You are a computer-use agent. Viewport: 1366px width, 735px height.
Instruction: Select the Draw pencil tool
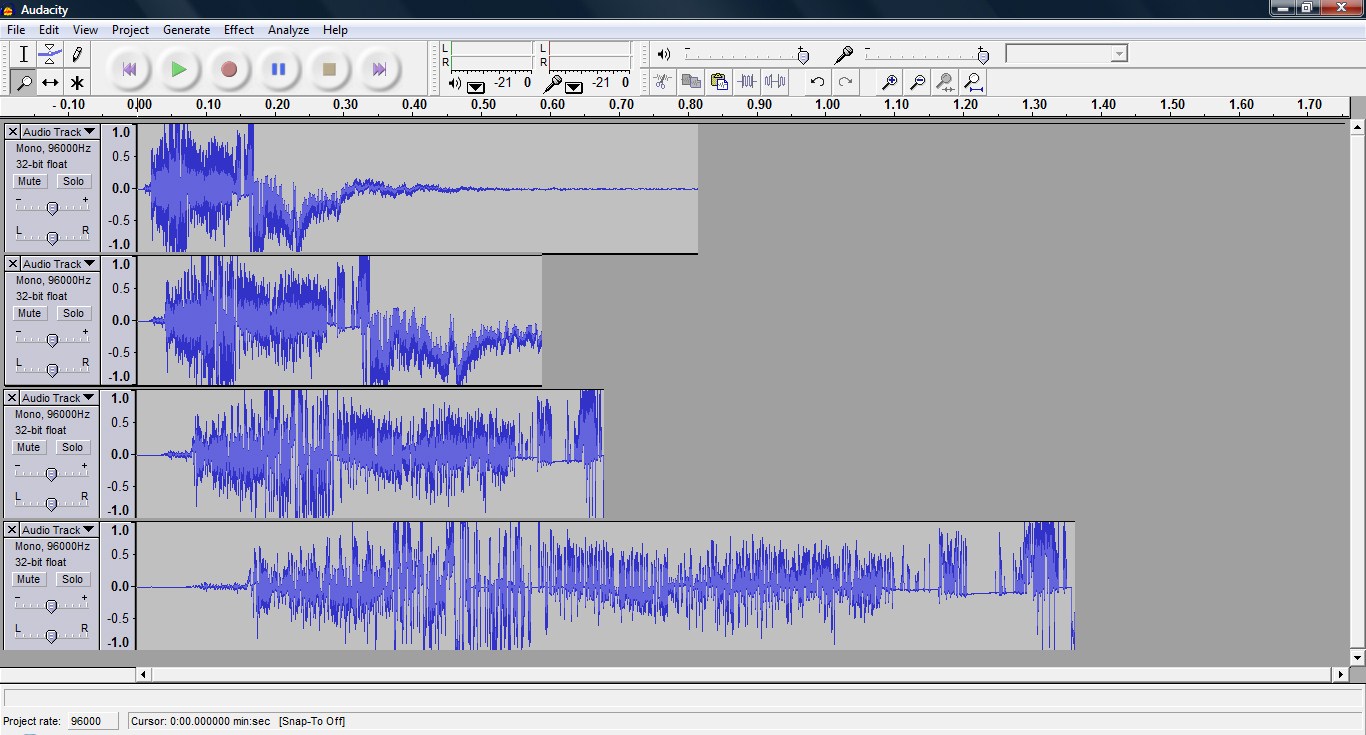coord(76,54)
